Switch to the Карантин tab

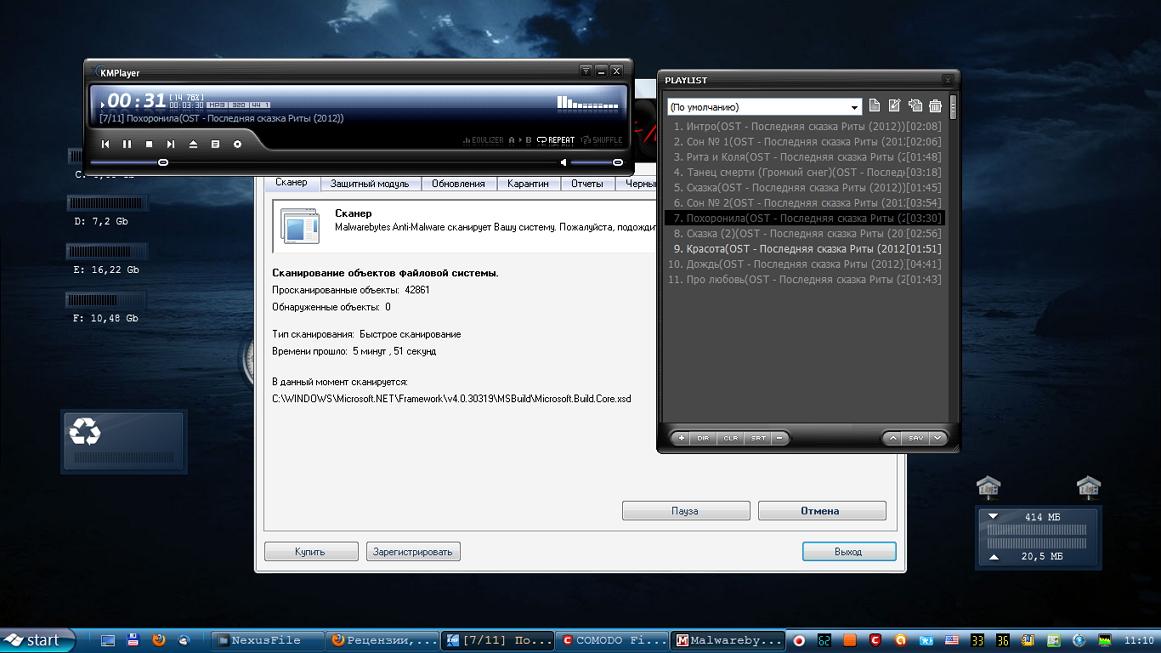point(527,184)
